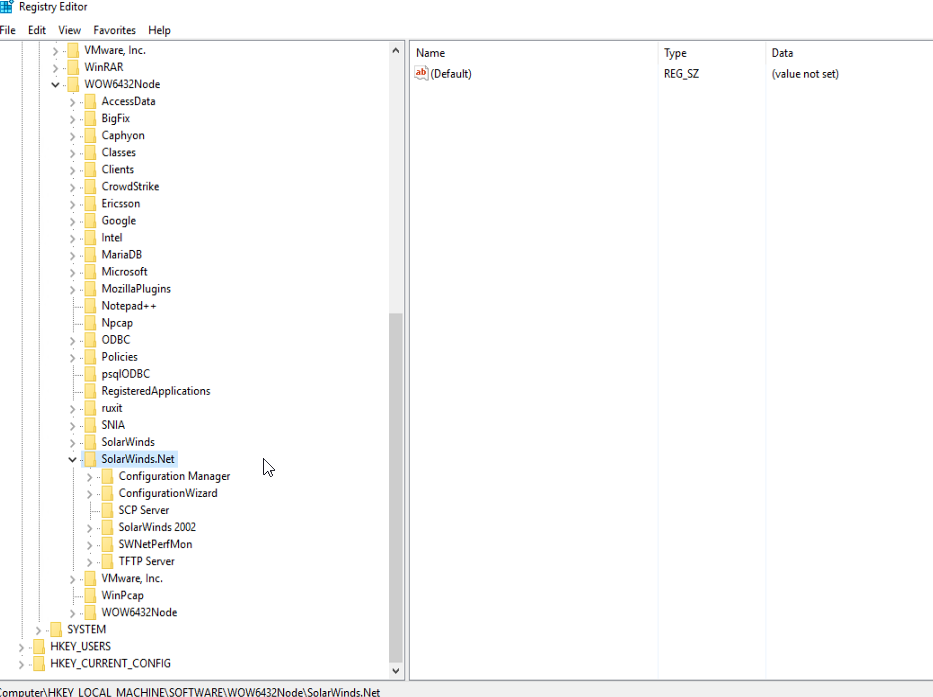This screenshot has width=933, height=697.
Task: Select the (Default) registry value name
Action: click(451, 74)
